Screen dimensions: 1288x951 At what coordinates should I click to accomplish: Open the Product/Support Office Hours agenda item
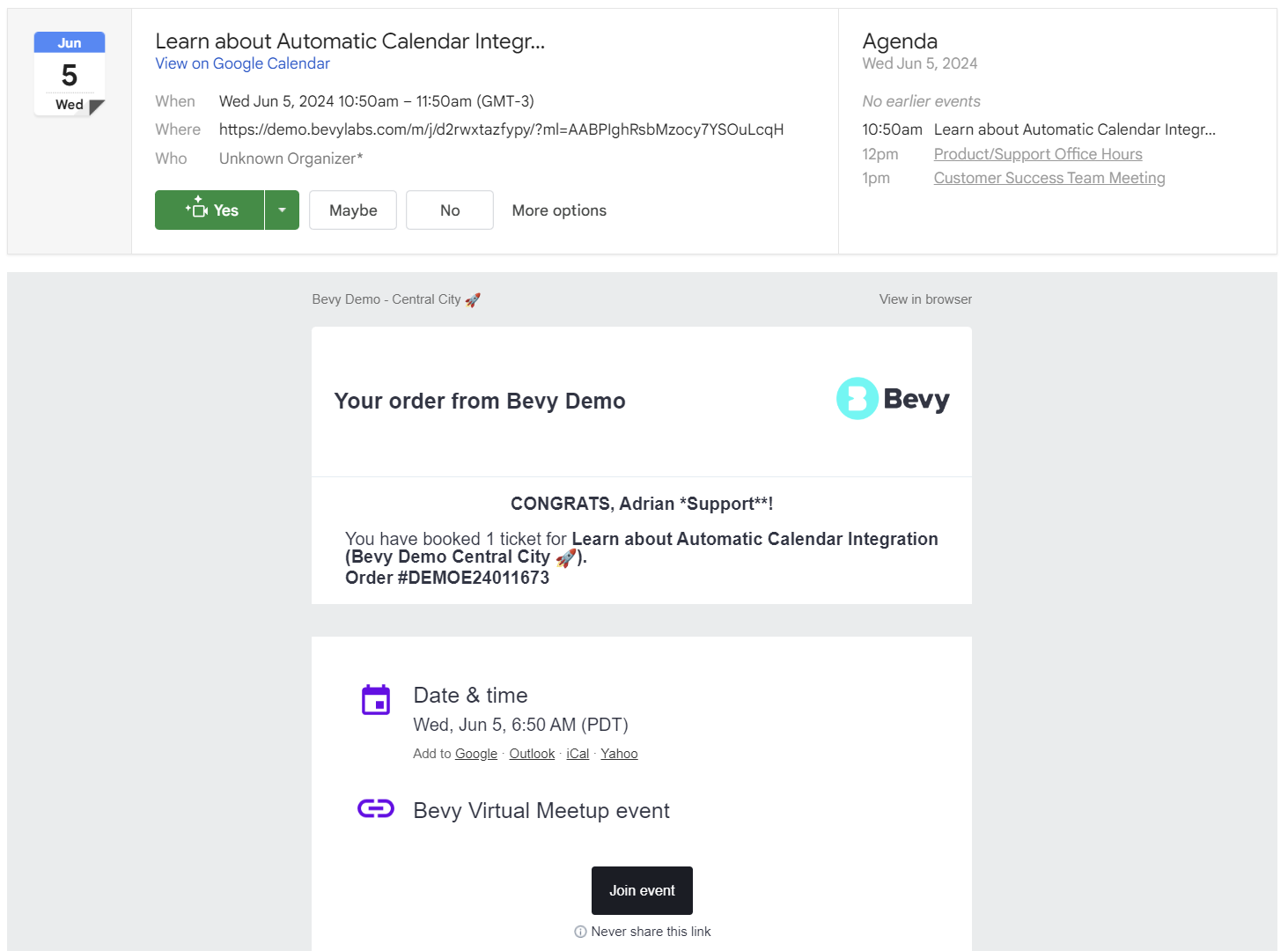(x=1038, y=154)
